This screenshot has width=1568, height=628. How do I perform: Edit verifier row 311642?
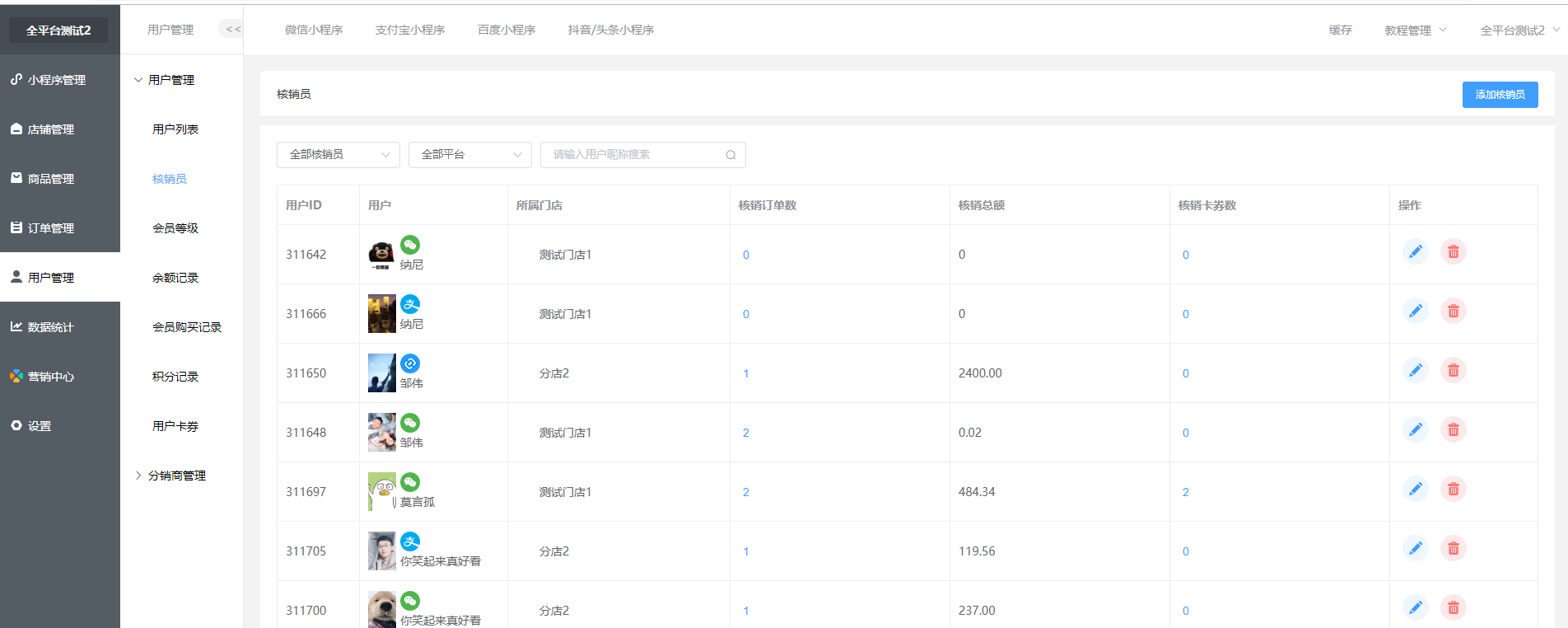(x=1415, y=252)
